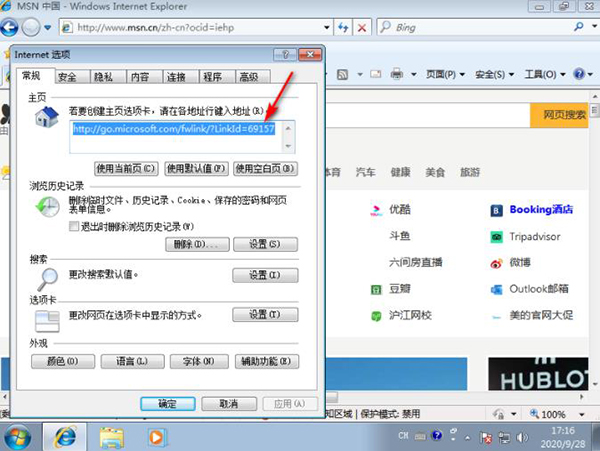Click the Print toolbar icon
The height and width of the screenshot is (451, 600).
tap(397, 73)
